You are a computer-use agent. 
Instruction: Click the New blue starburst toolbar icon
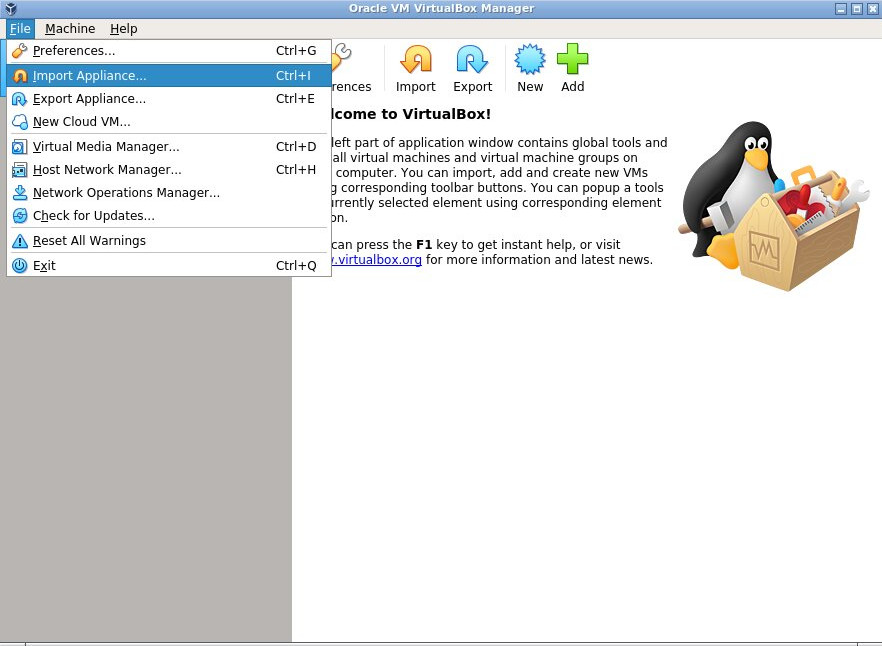(x=530, y=60)
